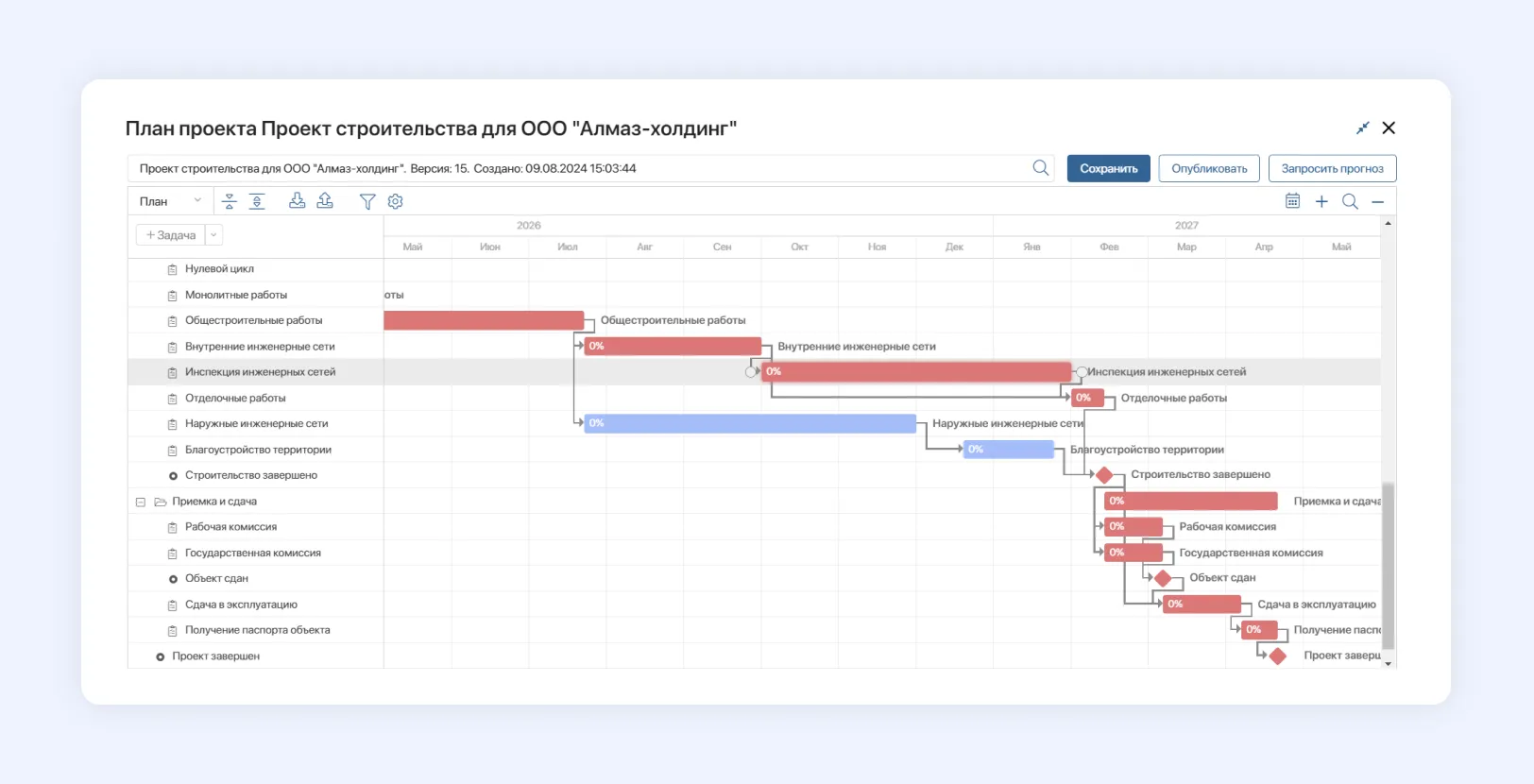Click the expand all tasks icon

257,201
